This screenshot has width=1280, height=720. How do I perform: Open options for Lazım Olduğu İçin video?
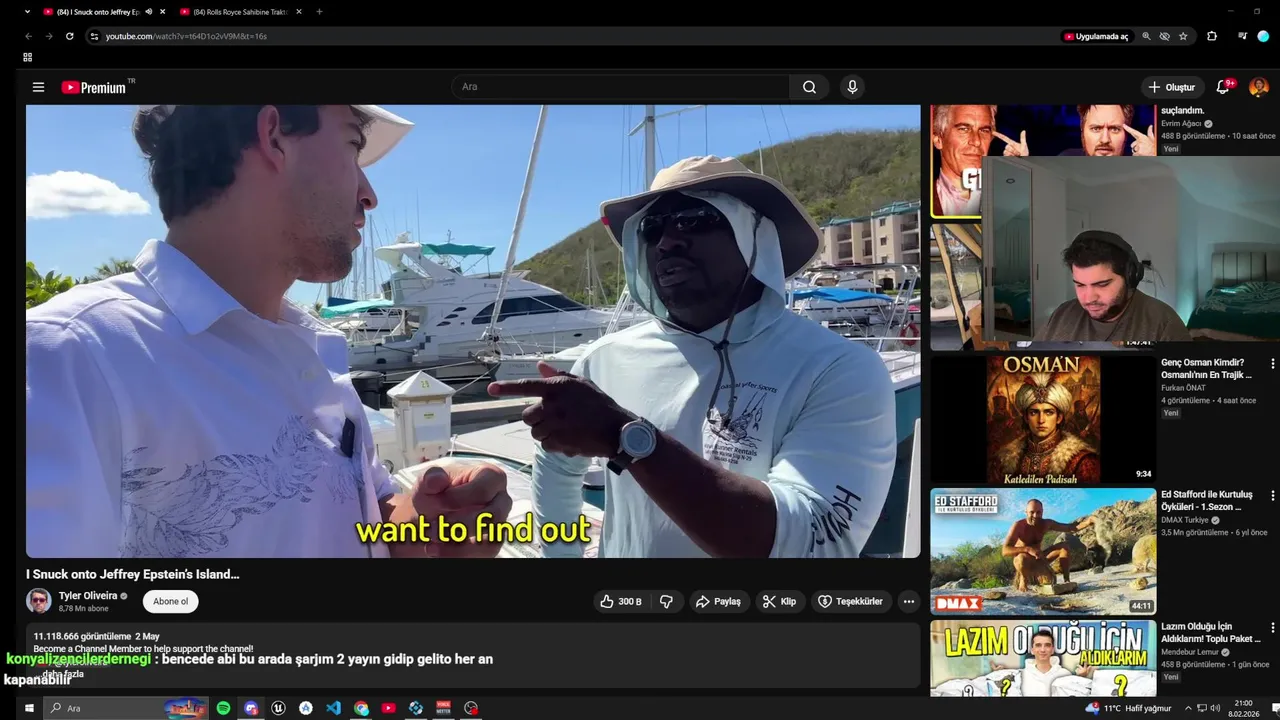coord(1272,628)
